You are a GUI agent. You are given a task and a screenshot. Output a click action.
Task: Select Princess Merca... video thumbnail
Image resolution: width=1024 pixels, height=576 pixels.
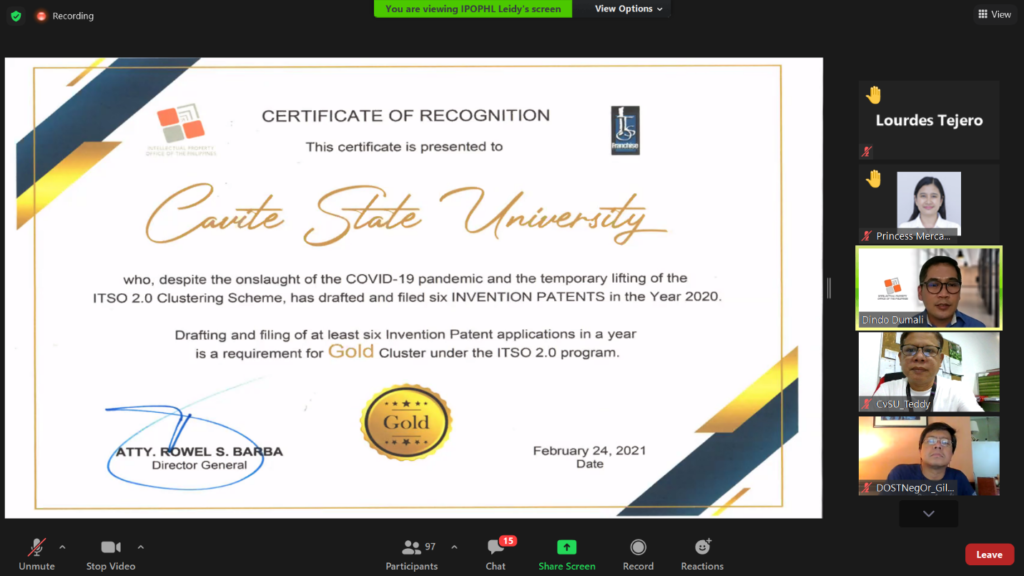929,204
